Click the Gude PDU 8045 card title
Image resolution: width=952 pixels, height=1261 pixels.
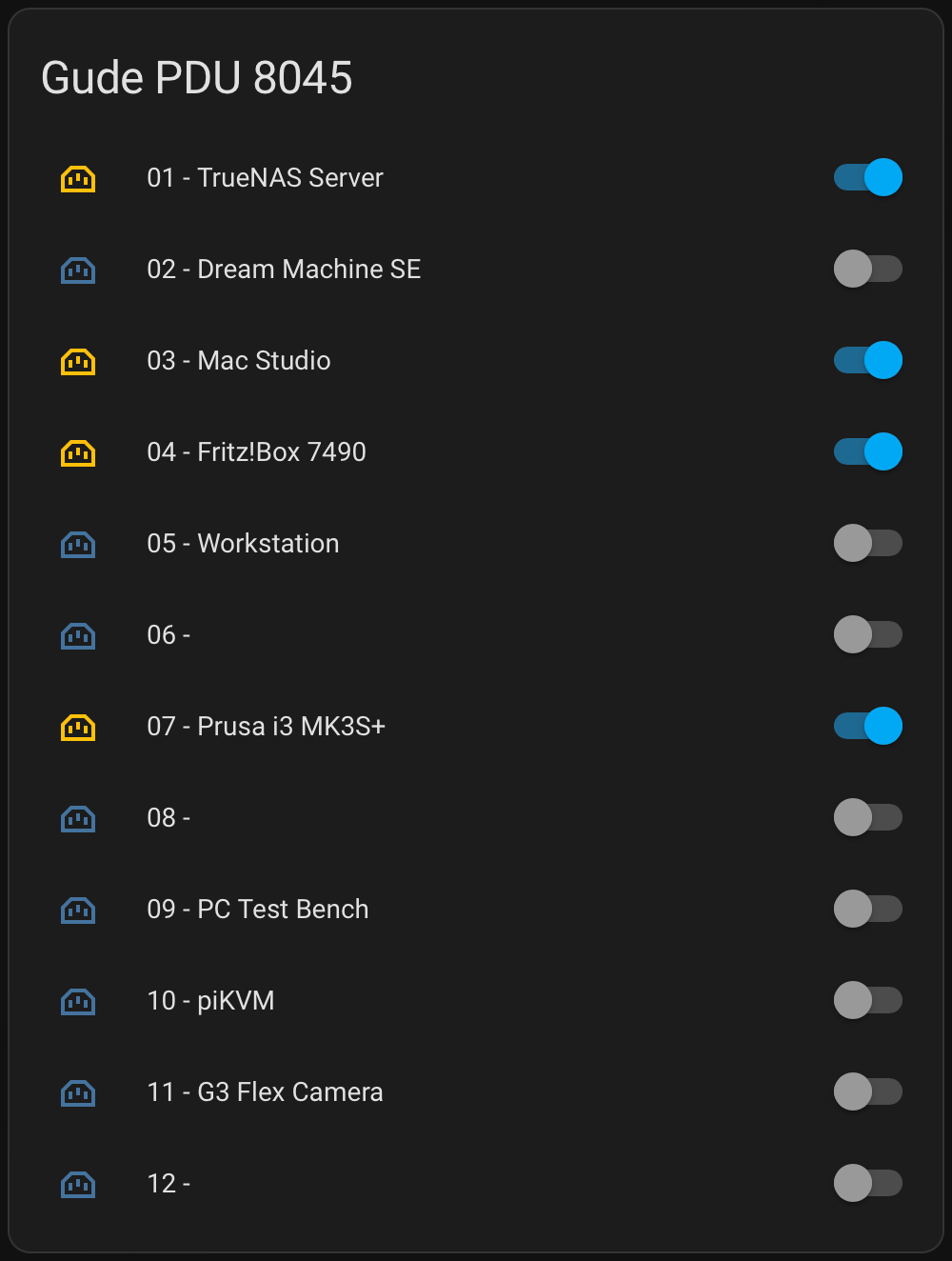pyautogui.click(x=197, y=78)
